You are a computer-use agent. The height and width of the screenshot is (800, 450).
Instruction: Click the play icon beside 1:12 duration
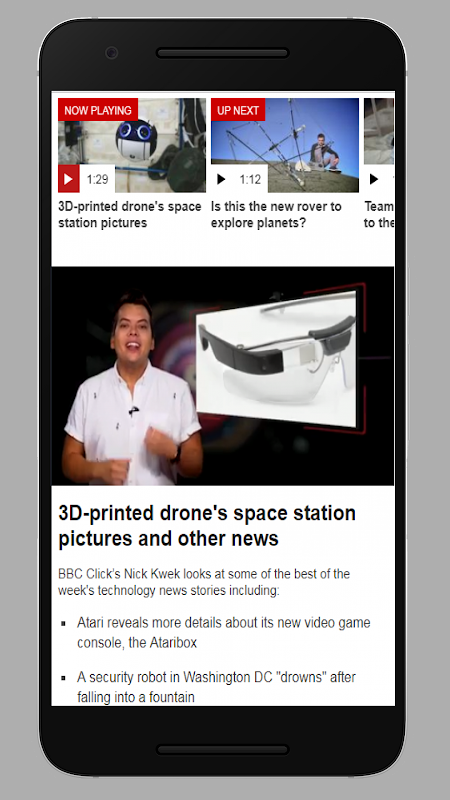[221, 179]
